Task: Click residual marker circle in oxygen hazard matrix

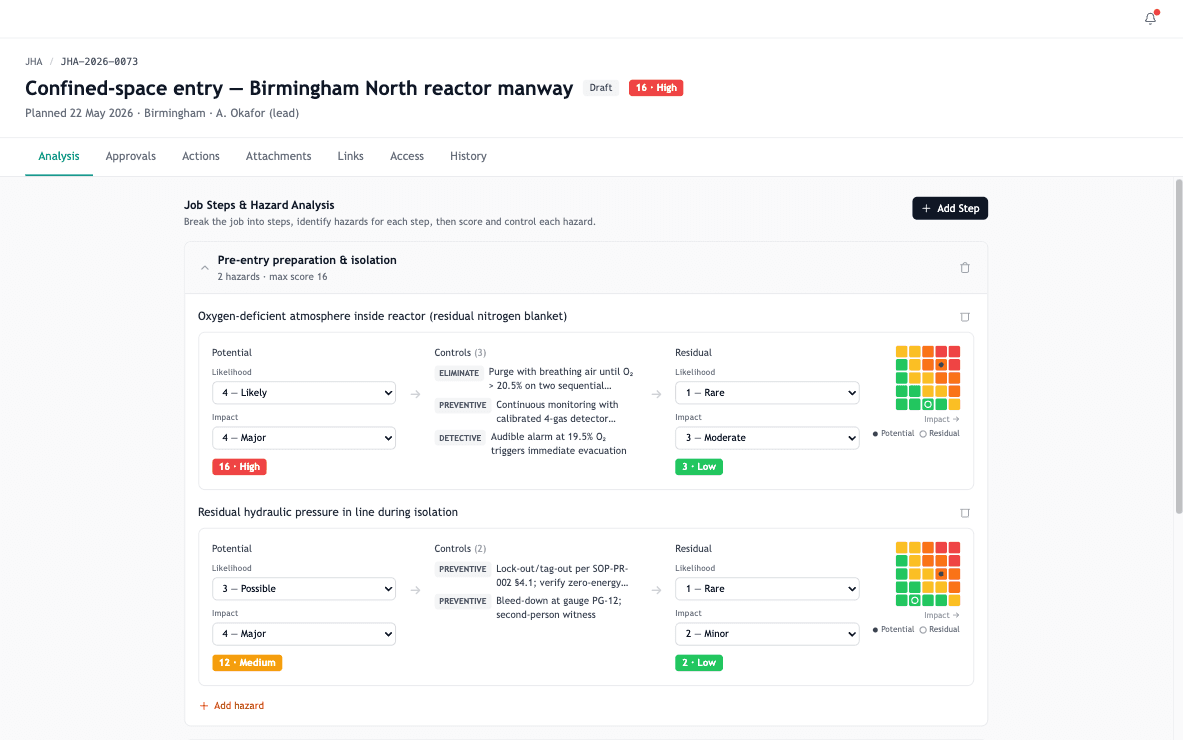Action: click(x=928, y=404)
